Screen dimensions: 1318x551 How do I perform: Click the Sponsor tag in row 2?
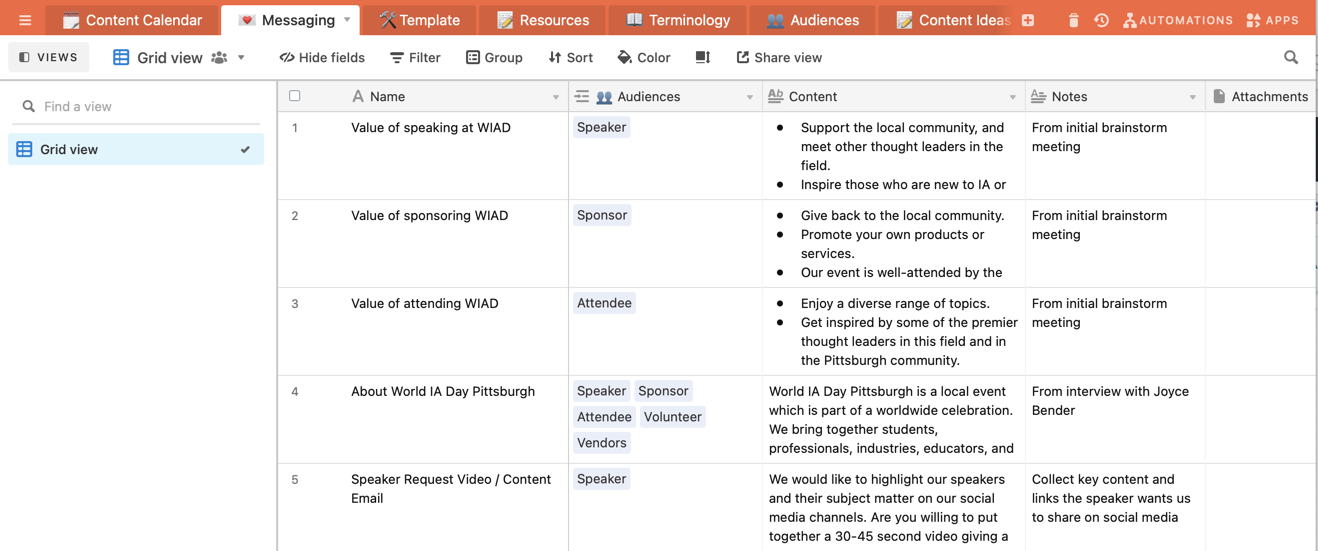pos(602,215)
